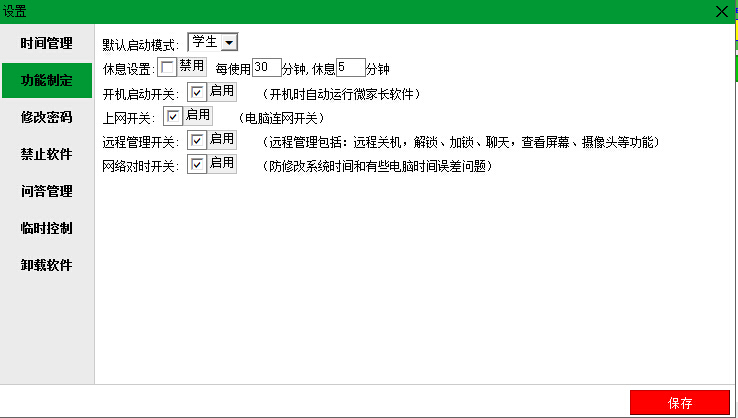Select the 功能制定 sidebar tab
The image size is (738, 418).
coord(47,80)
